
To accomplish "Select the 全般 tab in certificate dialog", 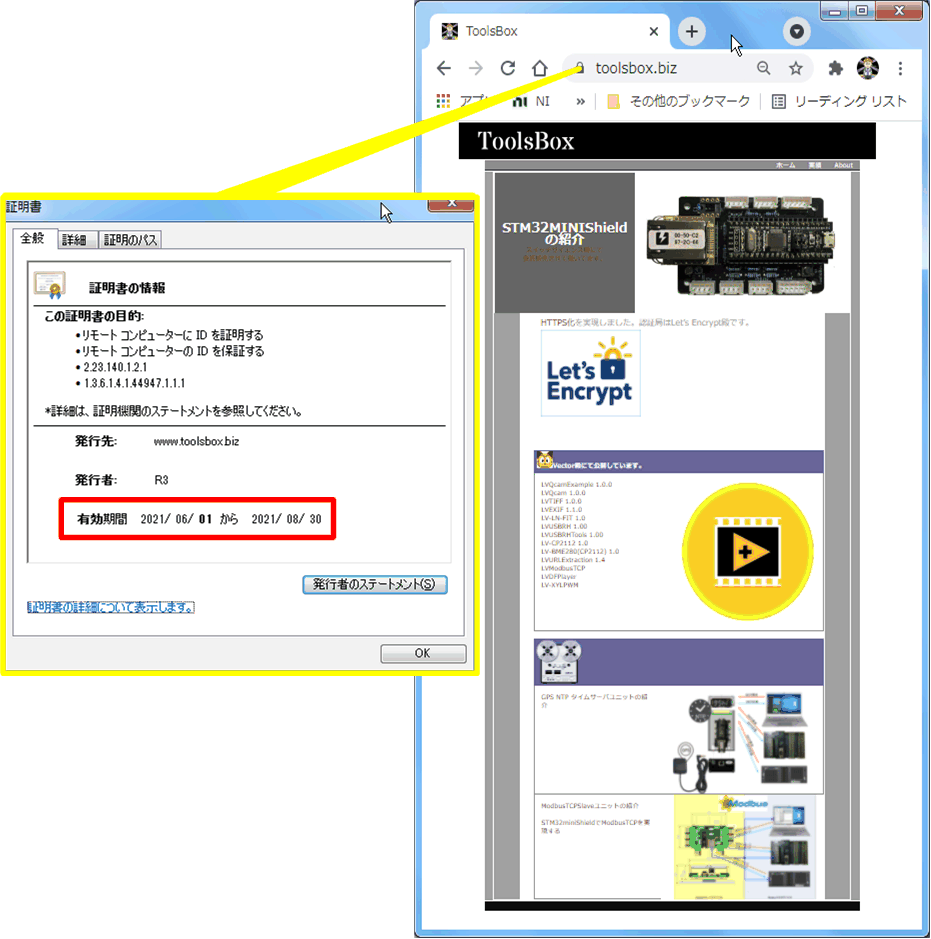I will (x=33, y=238).
